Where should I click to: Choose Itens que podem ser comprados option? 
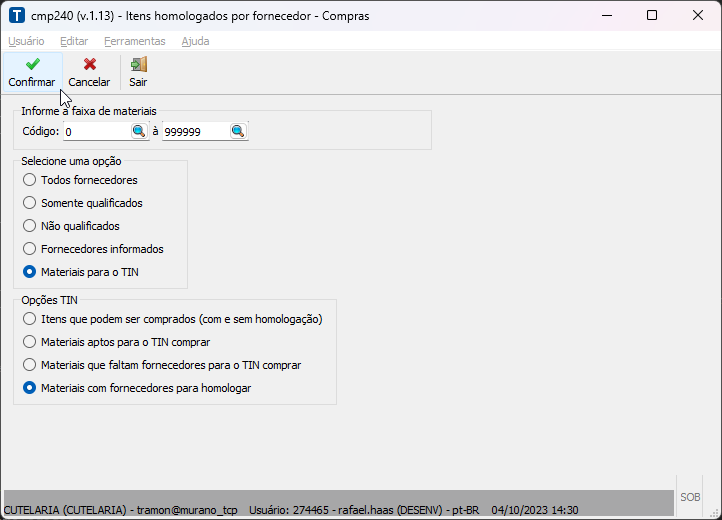[30, 319]
